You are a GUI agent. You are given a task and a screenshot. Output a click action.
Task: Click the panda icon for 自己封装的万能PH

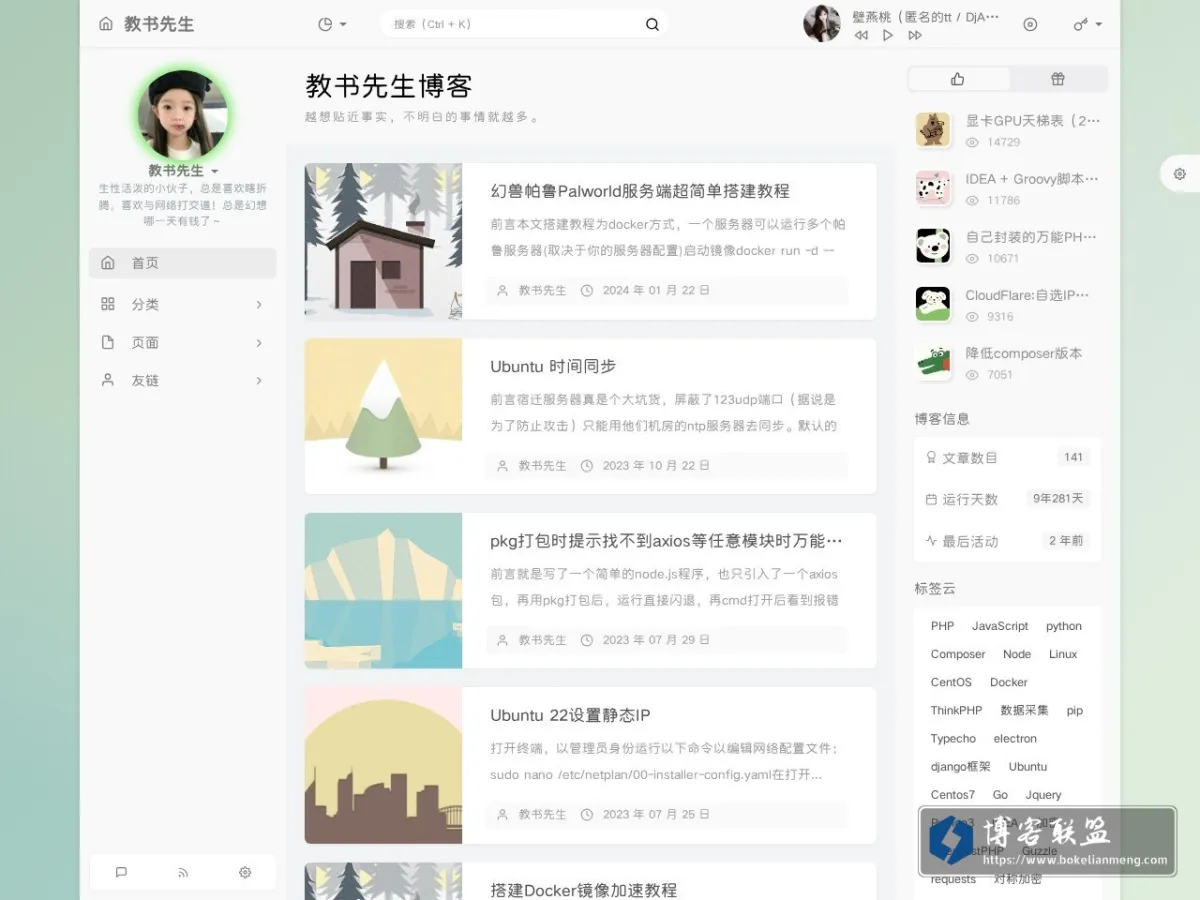point(933,245)
